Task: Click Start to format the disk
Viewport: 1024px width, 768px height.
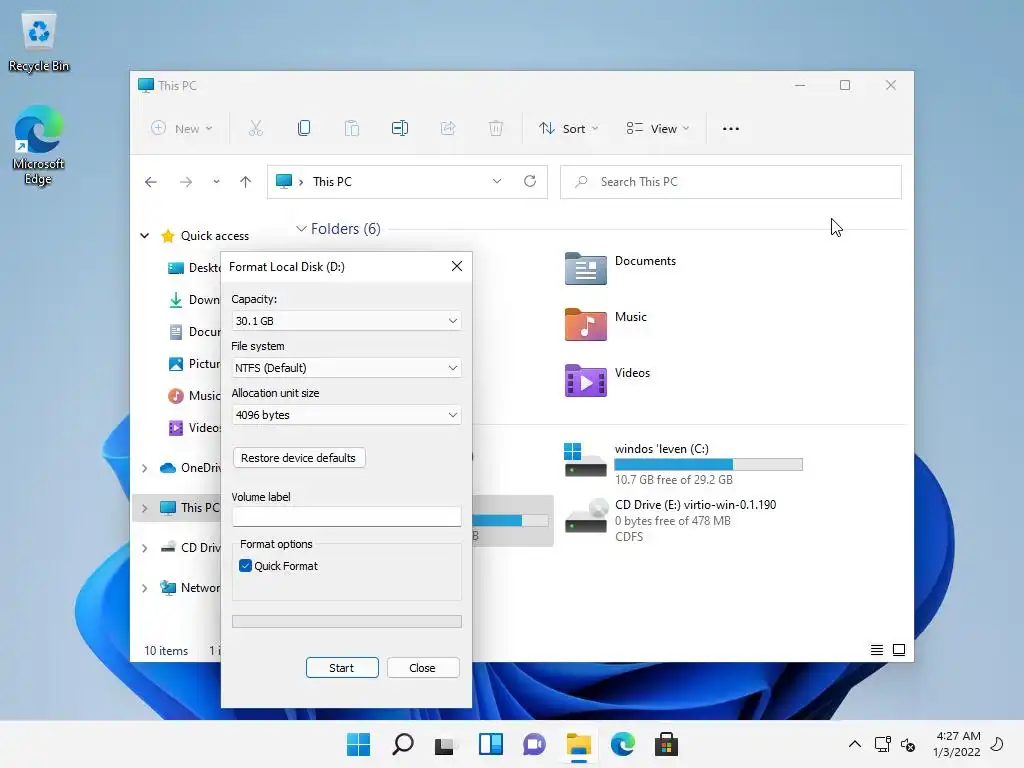Action: coord(342,667)
